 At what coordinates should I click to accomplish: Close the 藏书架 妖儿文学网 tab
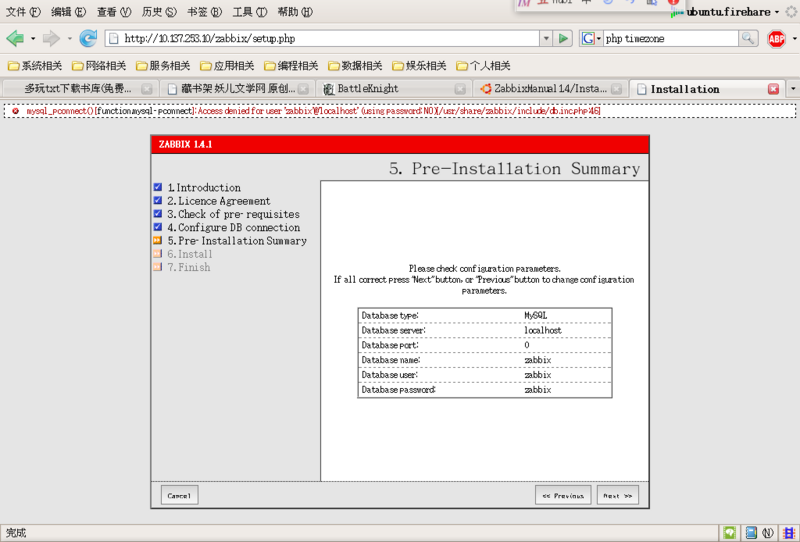tap(303, 89)
